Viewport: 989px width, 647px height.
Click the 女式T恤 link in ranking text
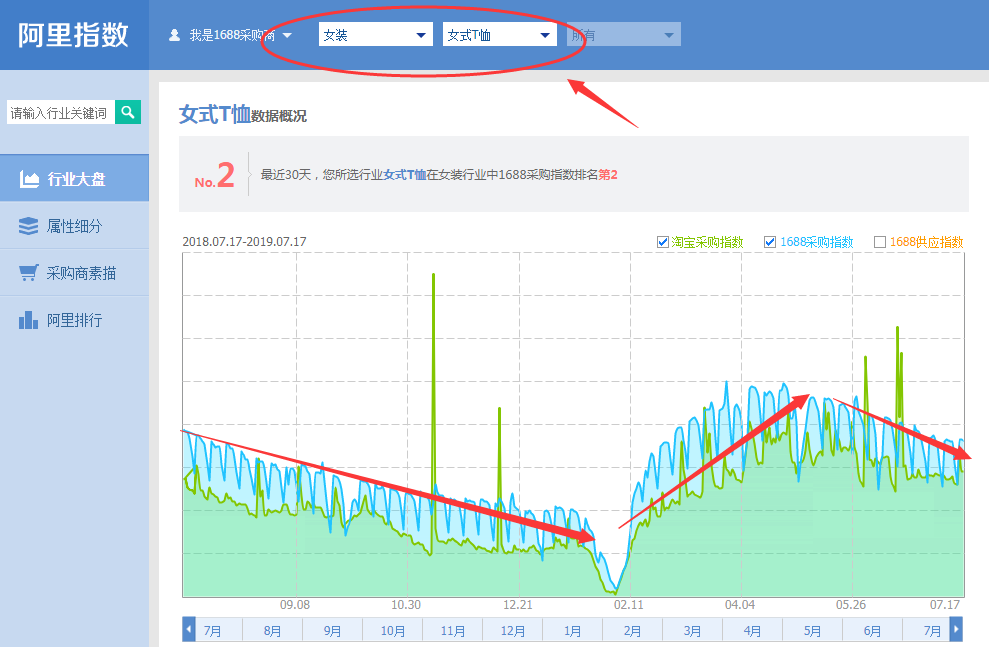405,175
